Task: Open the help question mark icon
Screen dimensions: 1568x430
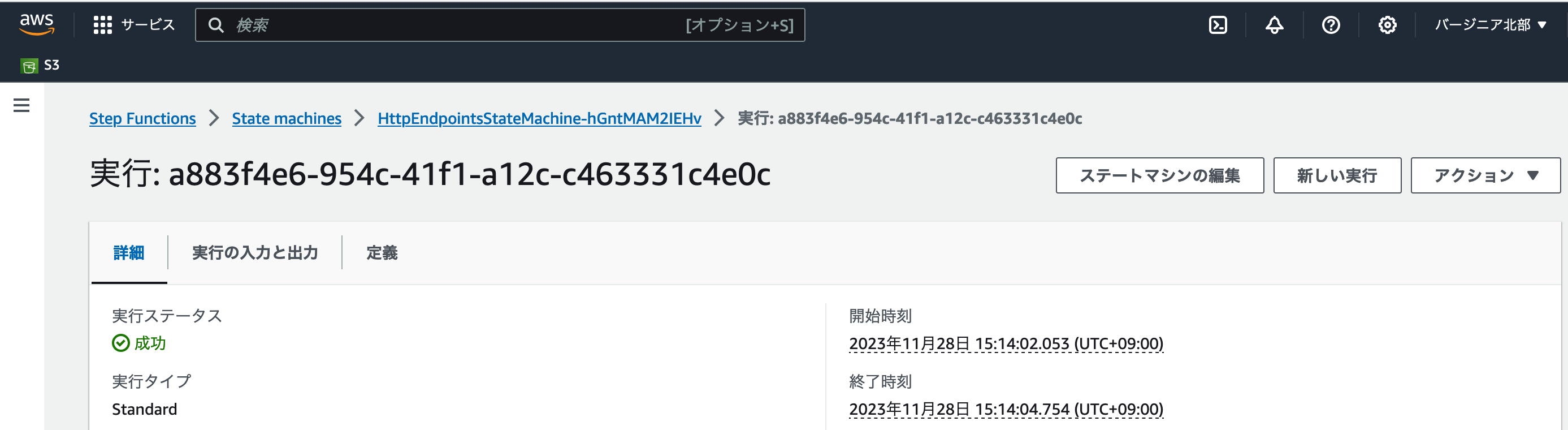Action: (1331, 24)
